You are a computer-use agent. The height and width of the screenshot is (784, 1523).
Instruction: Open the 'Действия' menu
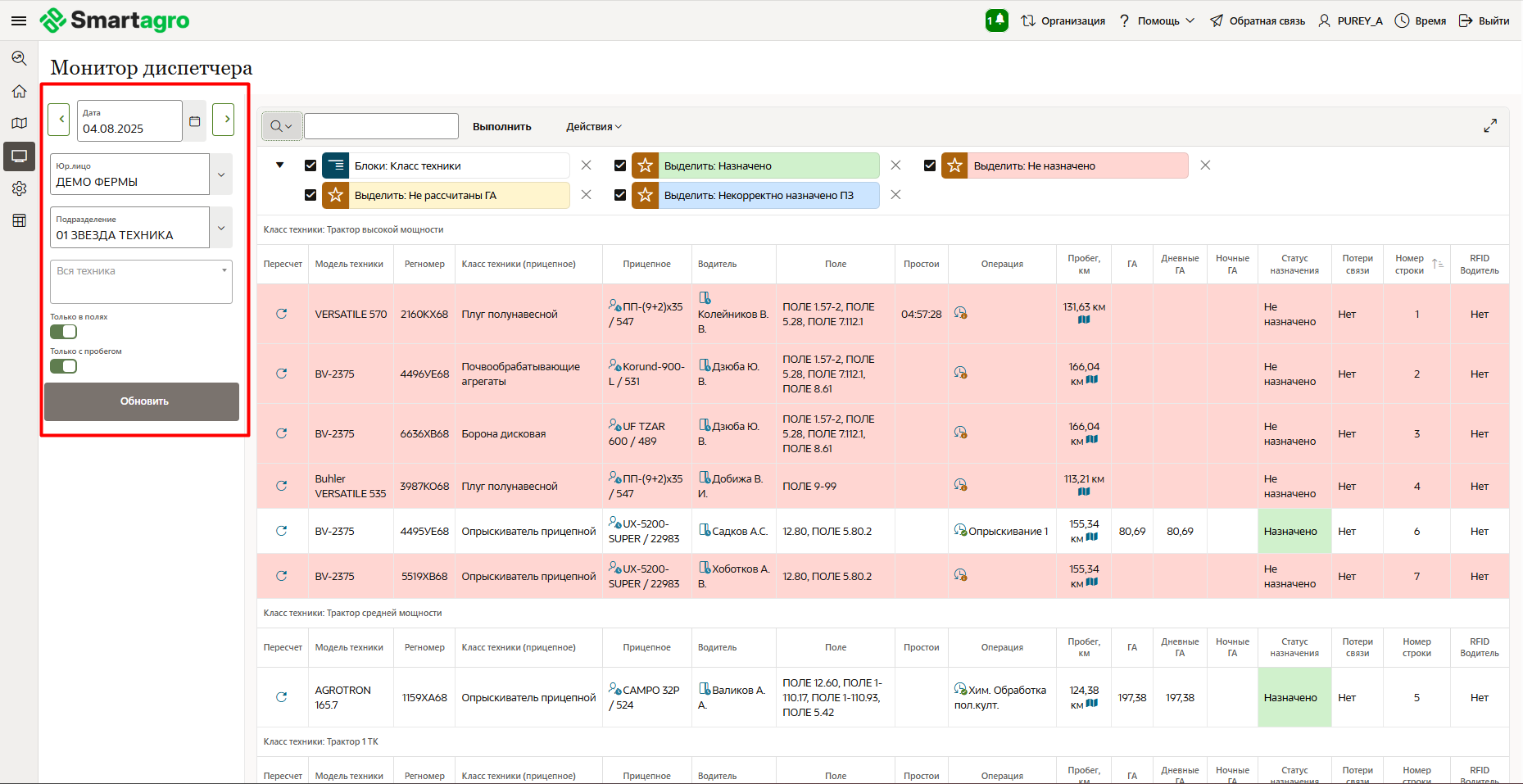pyautogui.click(x=593, y=127)
